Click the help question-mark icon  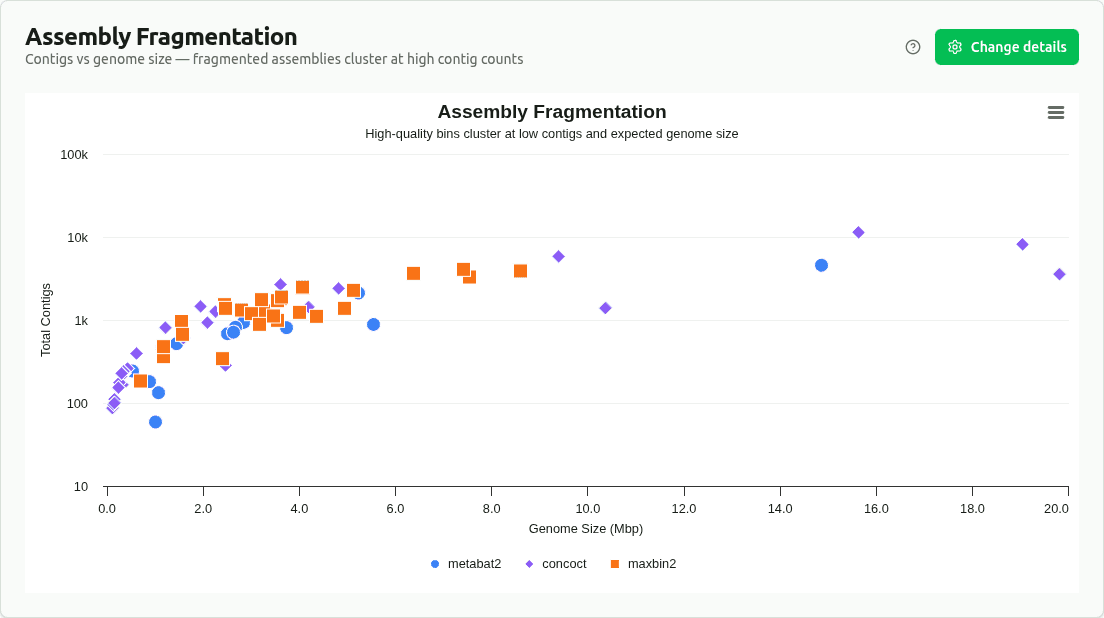coord(912,46)
